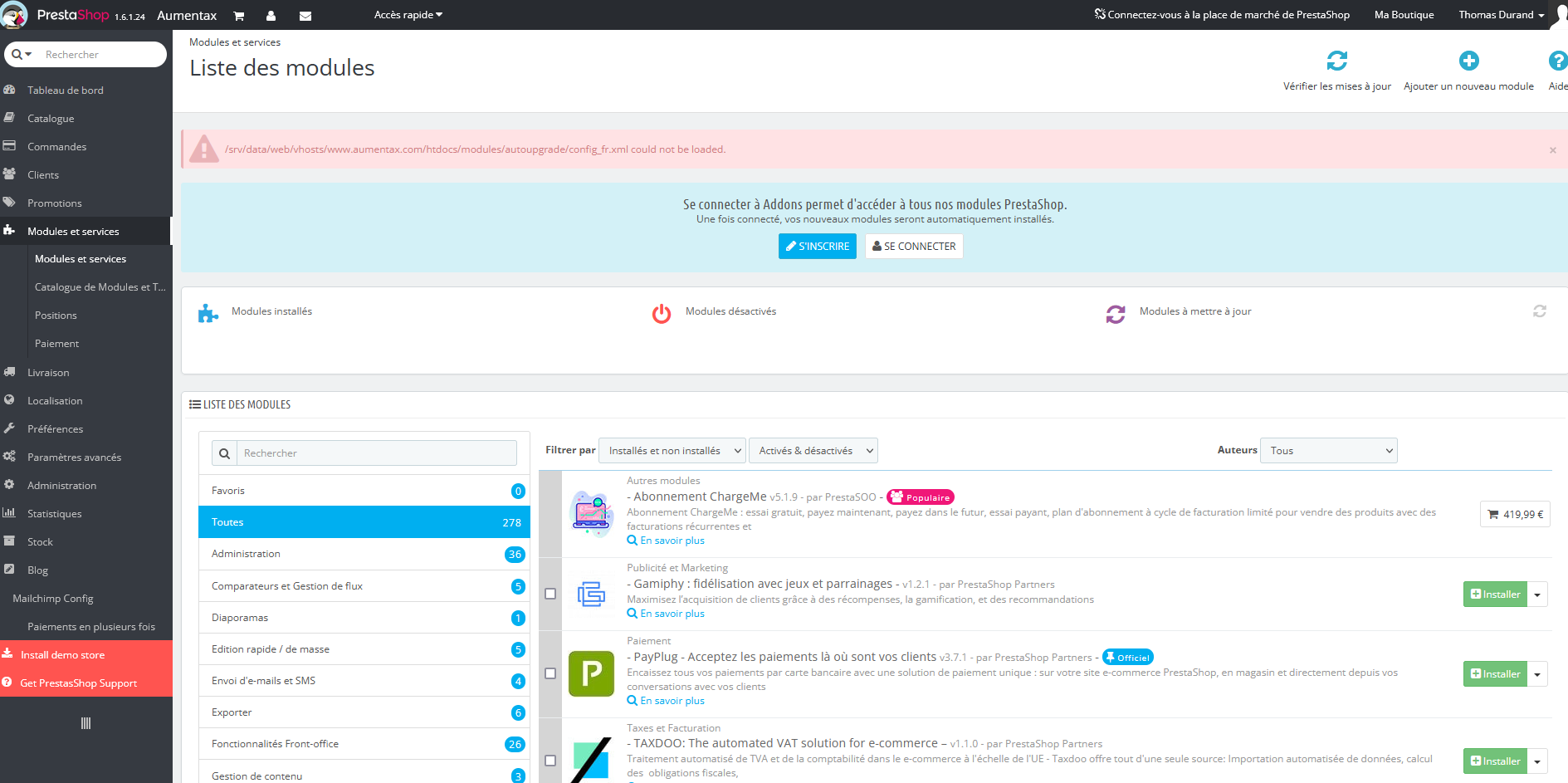Click Ajouter un nouveau module plus icon
Viewport: 1568px width, 783px height.
(1469, 61)
